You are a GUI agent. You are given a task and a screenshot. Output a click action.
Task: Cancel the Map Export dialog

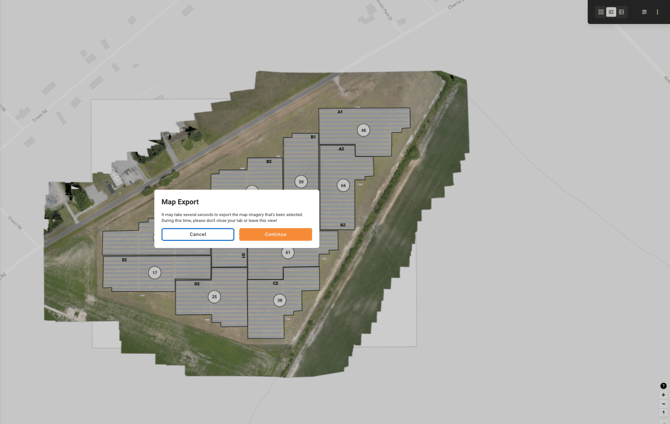[198, 234]
